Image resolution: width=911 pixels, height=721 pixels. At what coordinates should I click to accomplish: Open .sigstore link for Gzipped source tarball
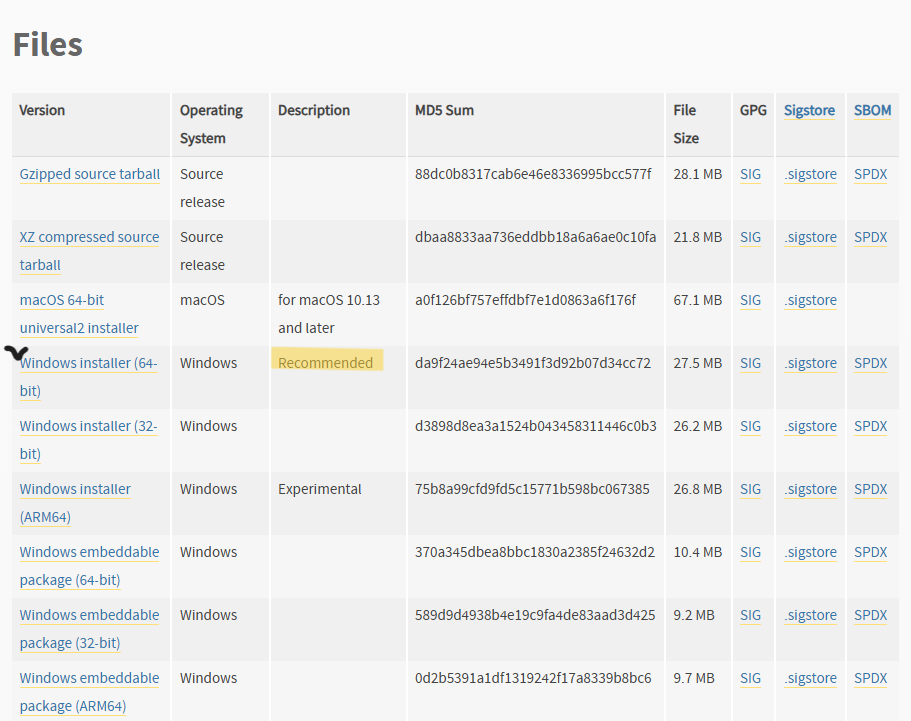[x=810, y=174]
